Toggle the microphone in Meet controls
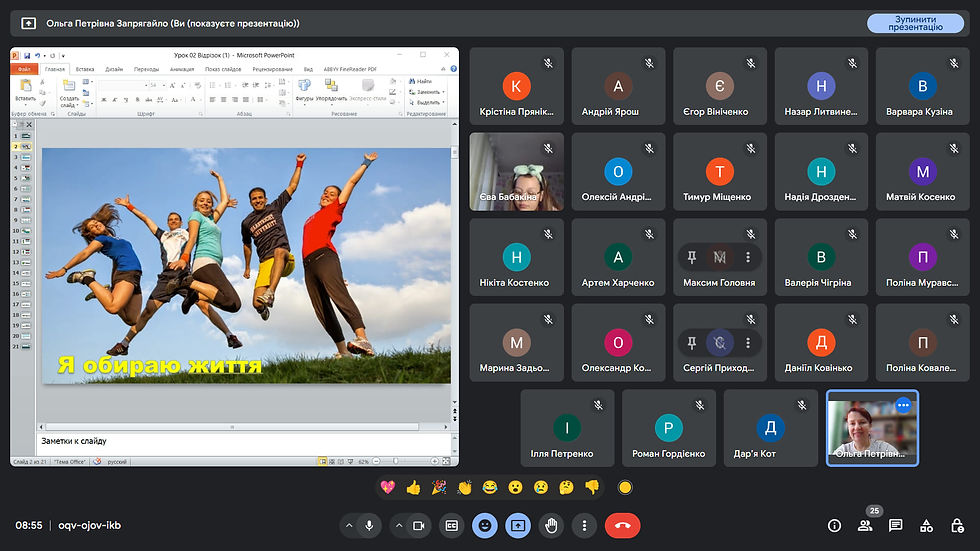The image size is (980, 551). point(369,526)
